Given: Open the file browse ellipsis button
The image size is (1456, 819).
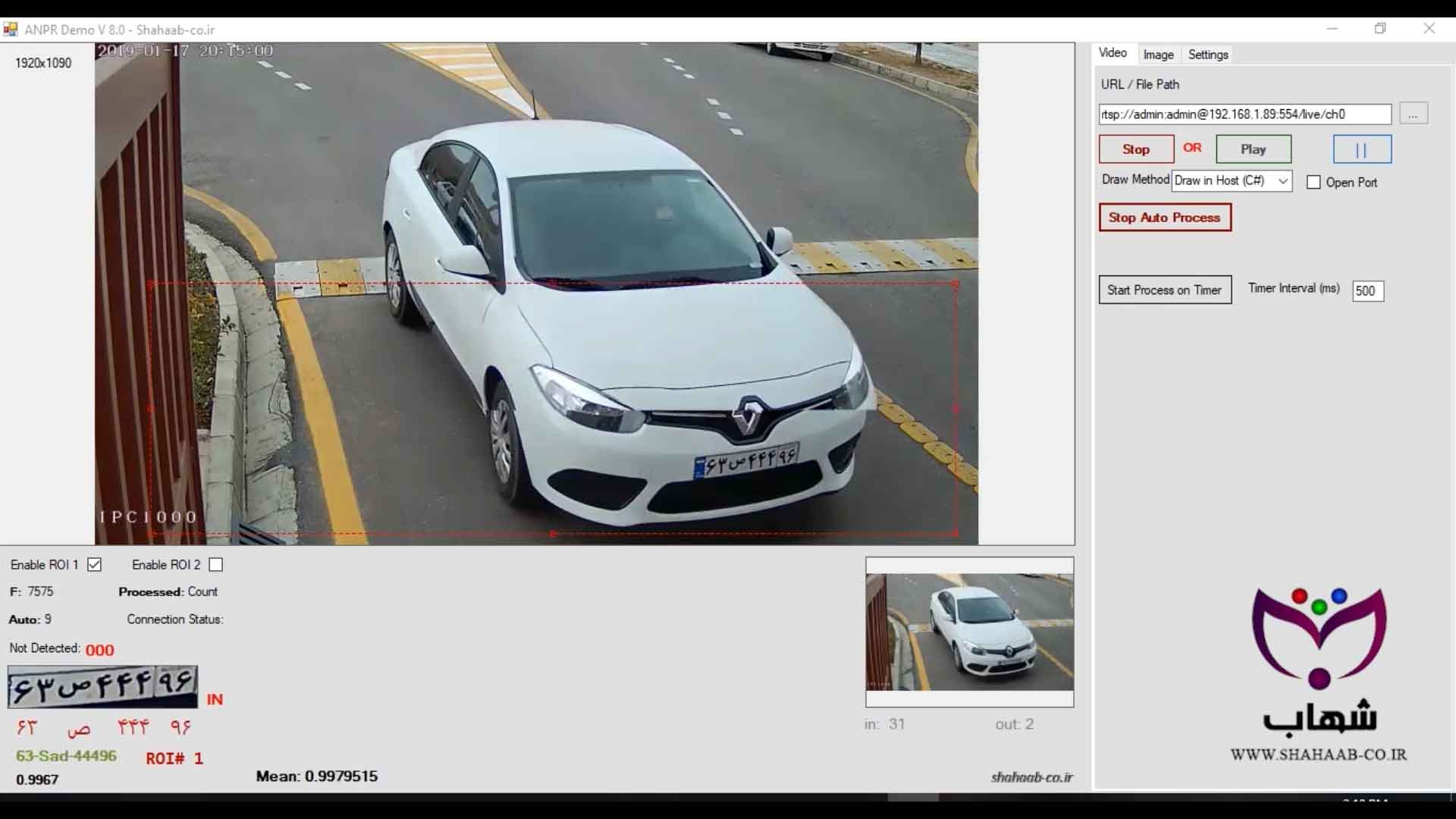Looking at the screenshot, I should [x=1413, y=114].
